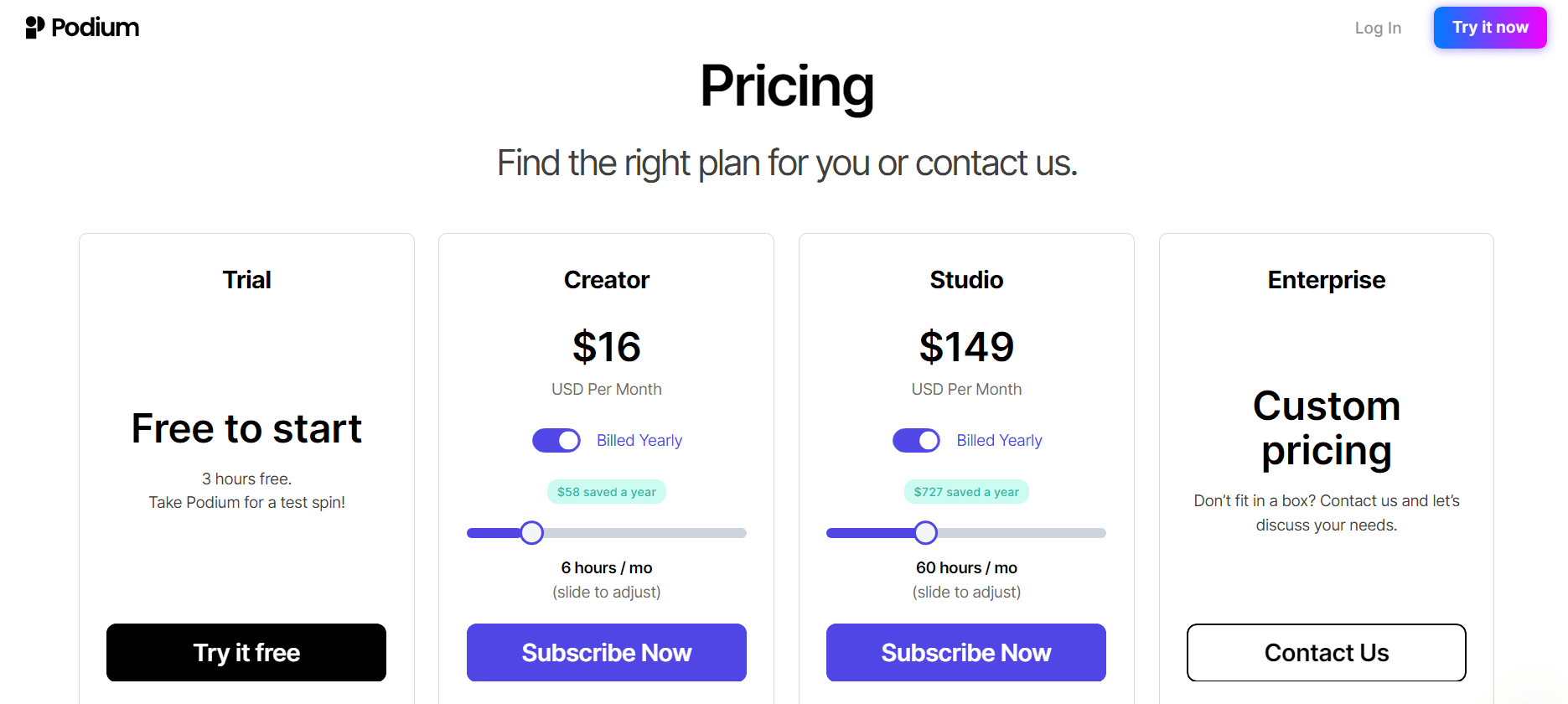Select the Trial plan heading

246,280
